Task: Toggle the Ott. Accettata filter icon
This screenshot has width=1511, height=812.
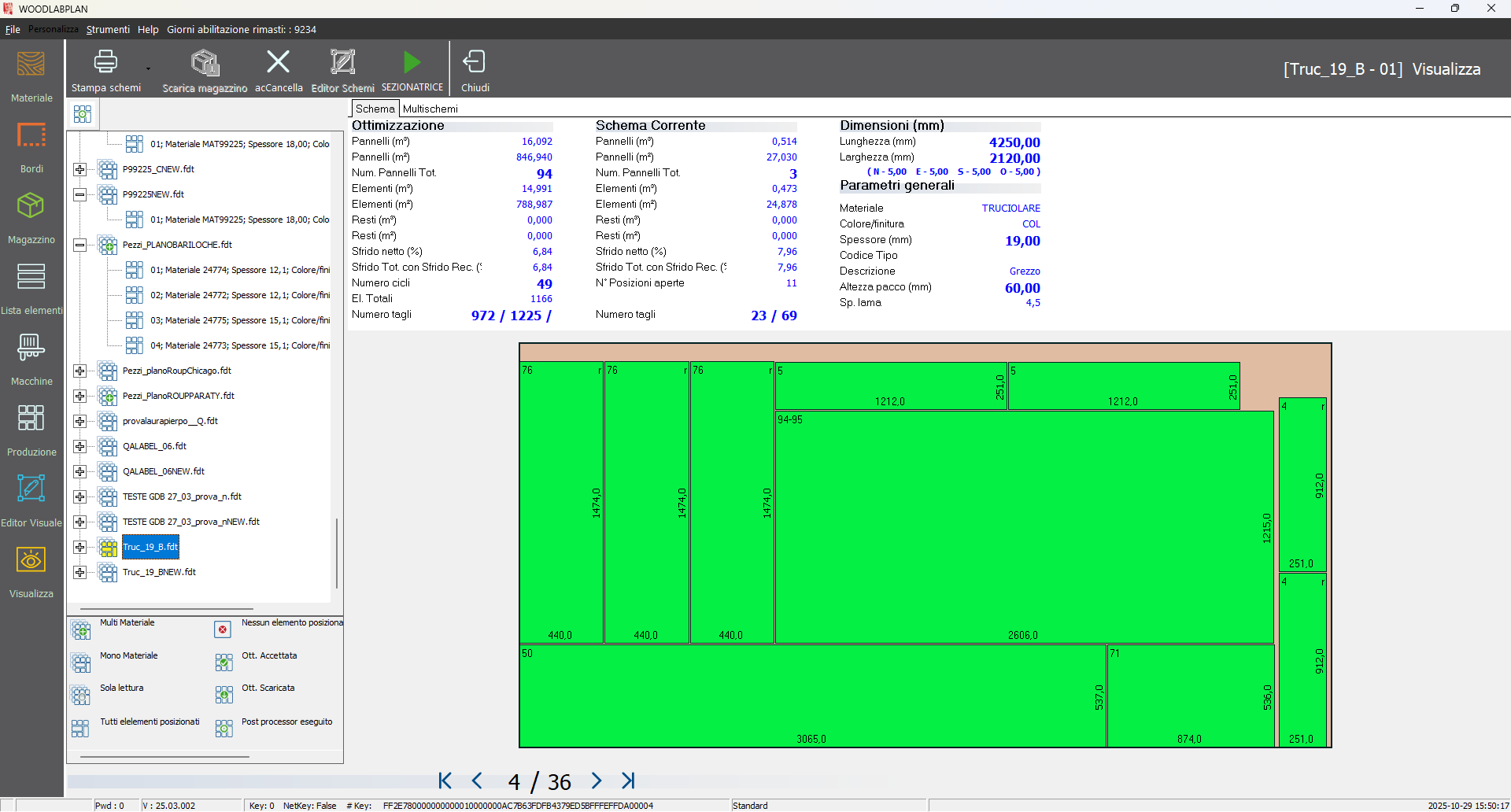Action: [x=224, y=663]
